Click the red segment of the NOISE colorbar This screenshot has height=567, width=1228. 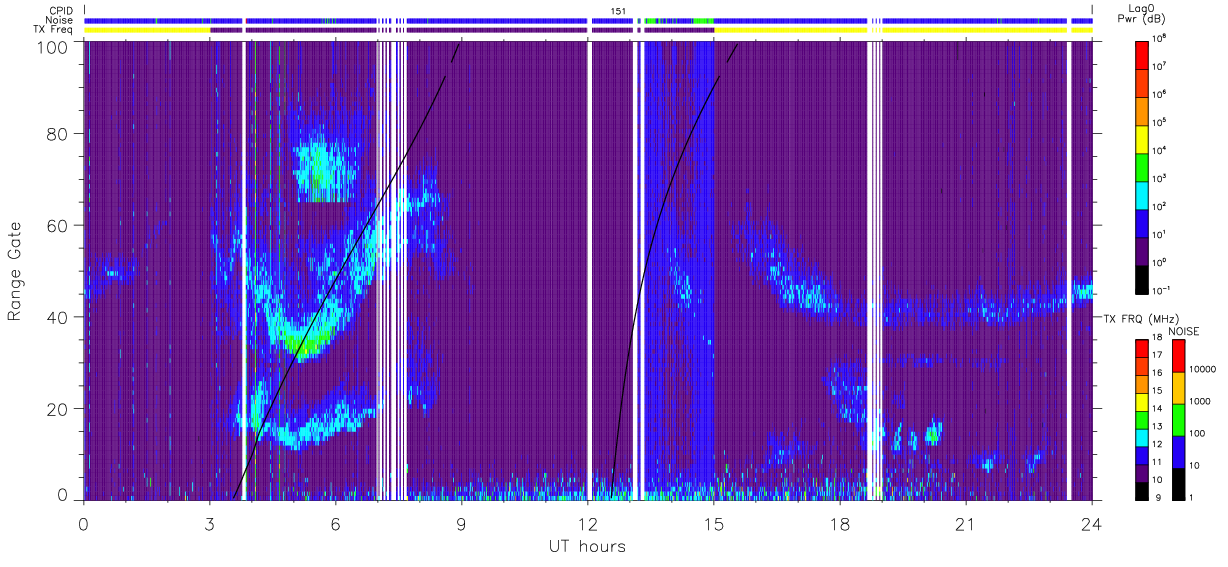pos(1178,355)
